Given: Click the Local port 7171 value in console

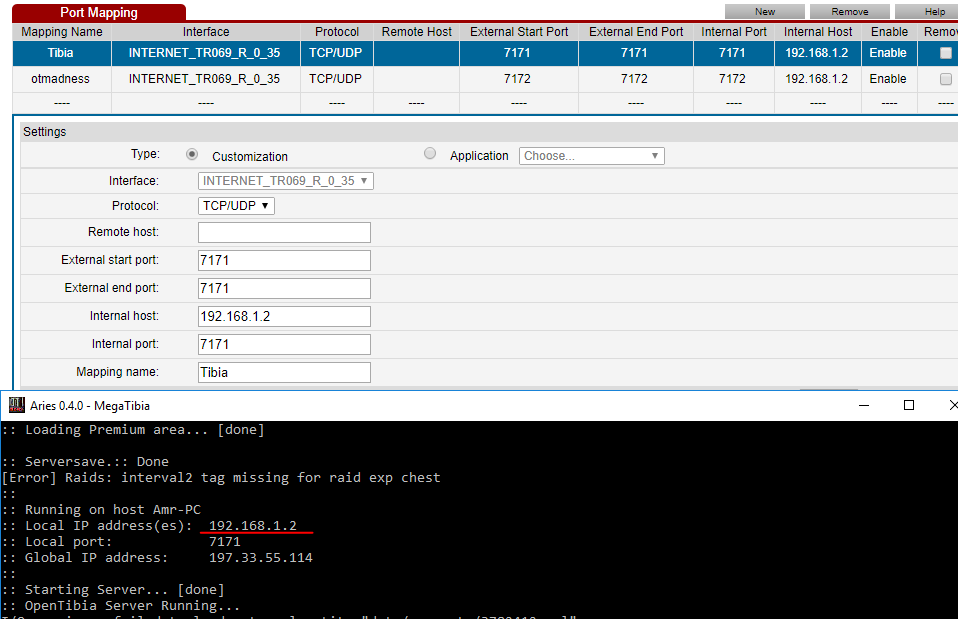Looking at the screenshot, I should [225, 541].
